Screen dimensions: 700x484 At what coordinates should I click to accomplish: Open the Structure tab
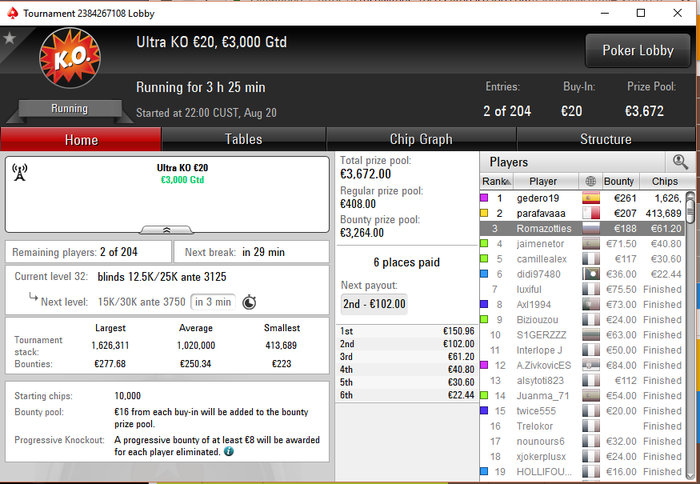(x=605, y=139)
